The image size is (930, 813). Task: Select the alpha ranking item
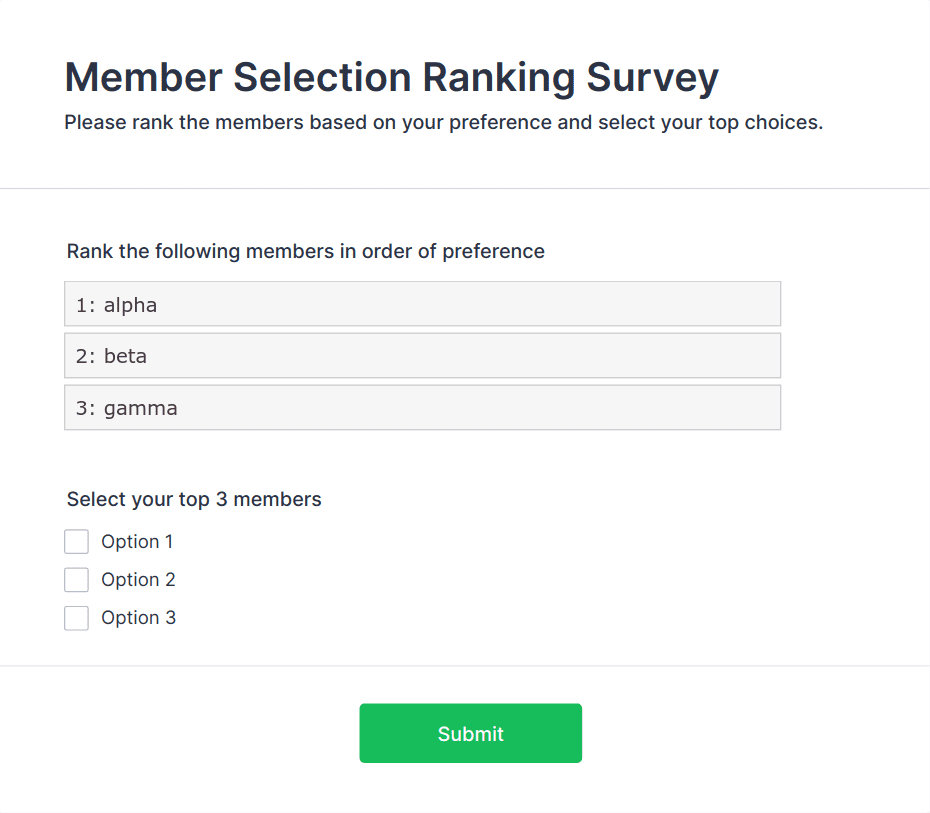422,304
